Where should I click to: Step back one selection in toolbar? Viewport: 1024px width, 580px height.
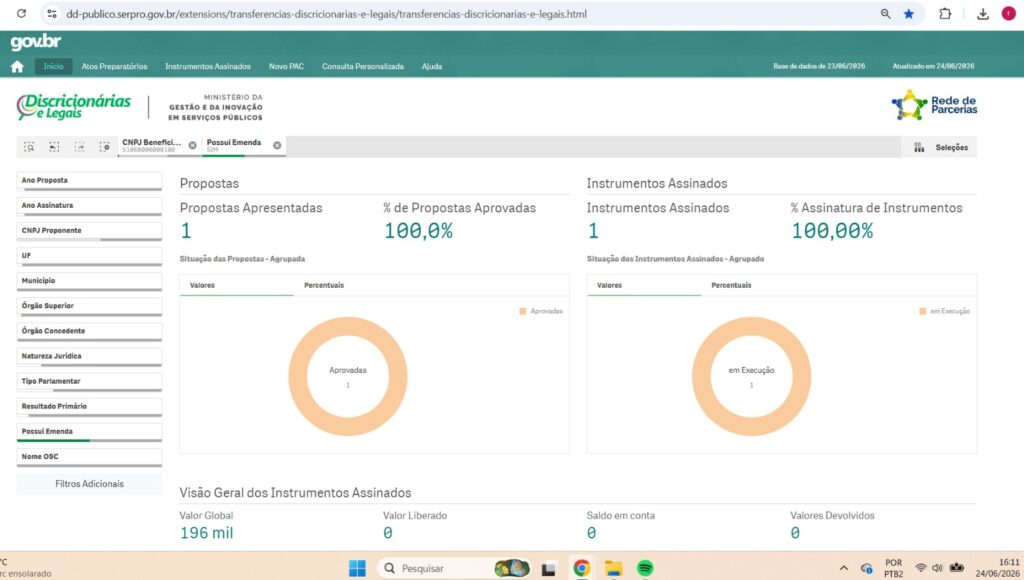[54, 147]
